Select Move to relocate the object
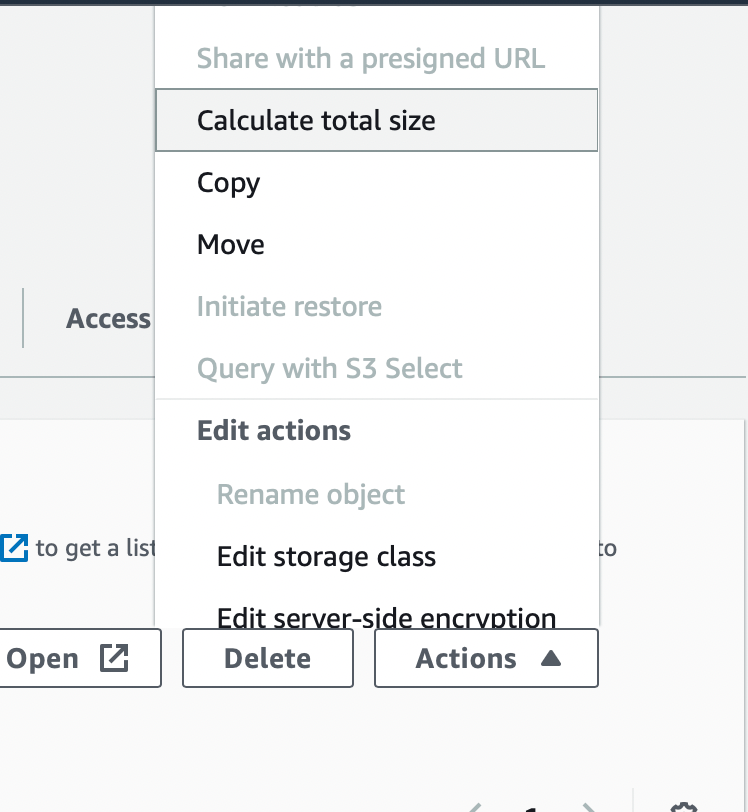This screenshot has width=748, height=812. coord(230,244)
